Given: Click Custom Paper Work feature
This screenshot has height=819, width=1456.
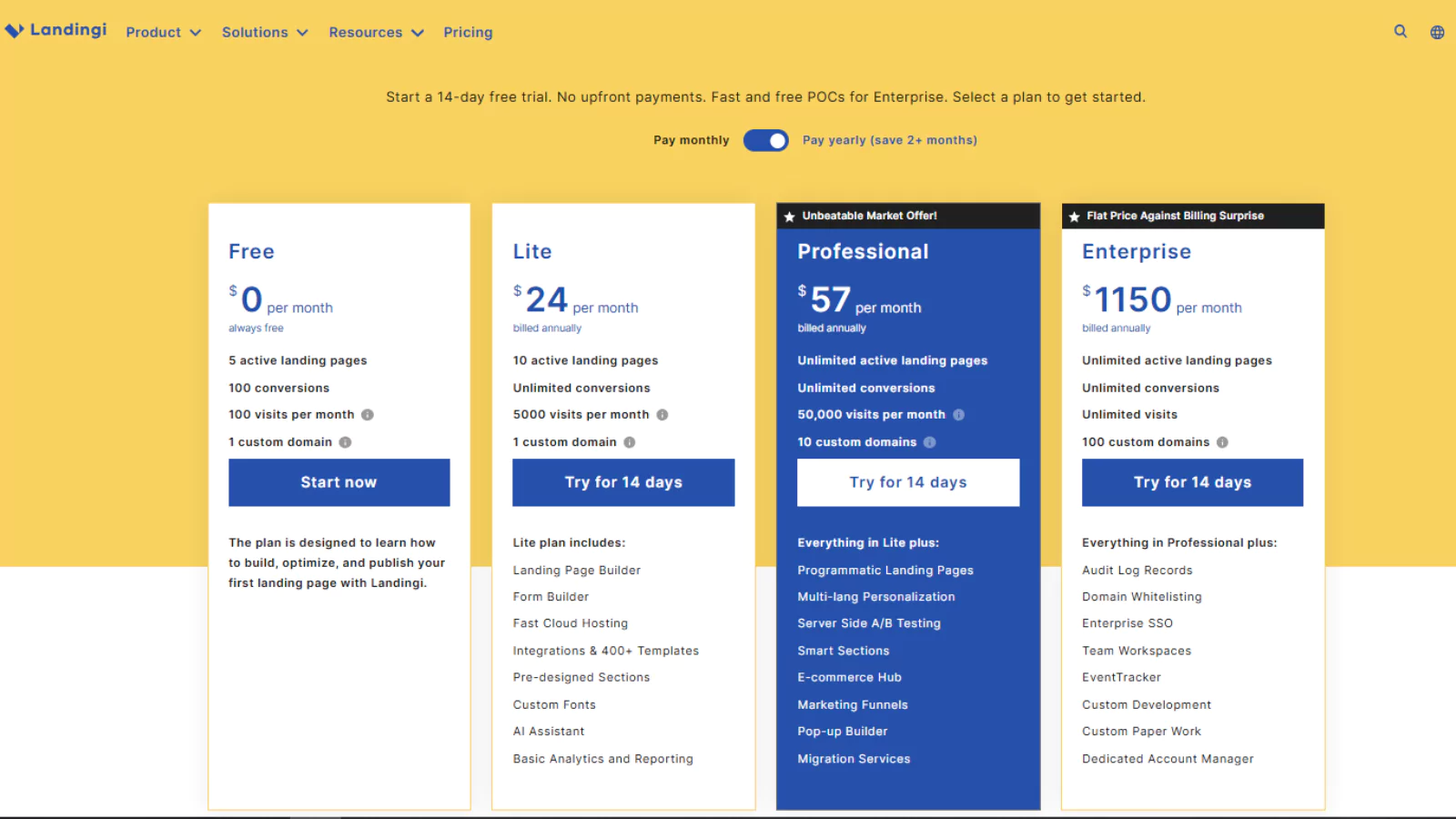Looking at the screenshot, I should click(x=1142, y=732).
